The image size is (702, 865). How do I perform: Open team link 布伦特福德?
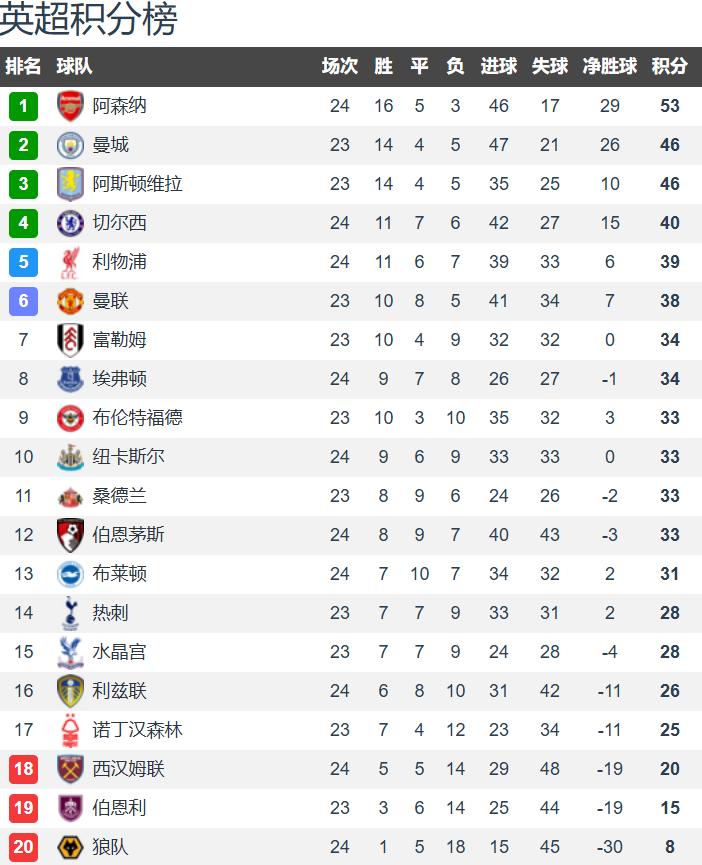pos(137,418)
